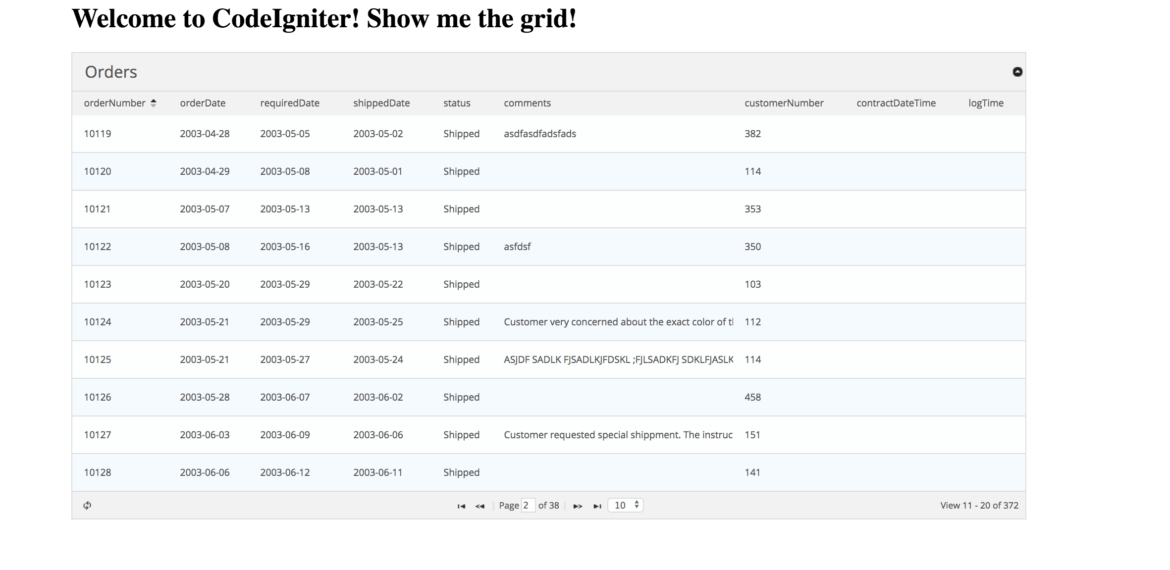This screenshot has width=1170, height=570.
Task: Click comment 'Customer requested special shippment'
Action: (619, 434)
